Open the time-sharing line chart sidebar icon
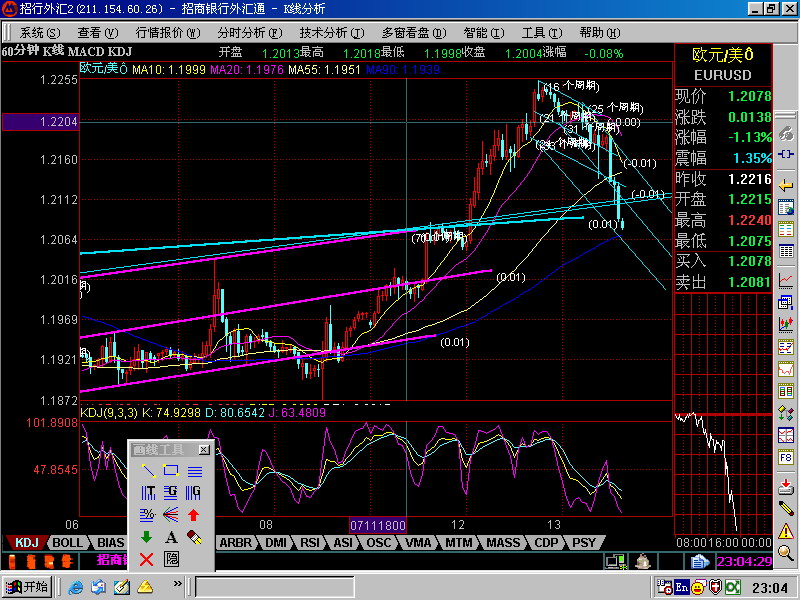The height and width of the screenshot is (600, 800). coord(786,280)
